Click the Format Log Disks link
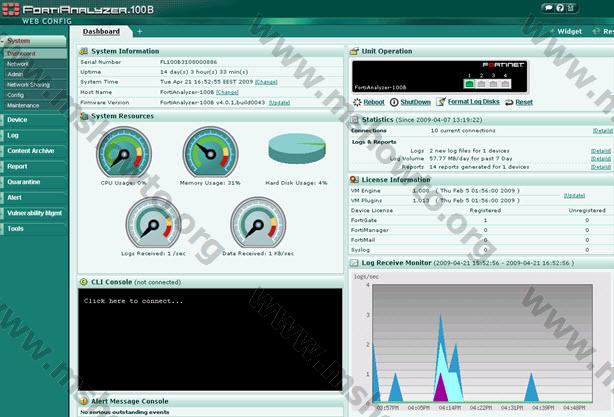The image size is (614, 417). point(473,102)
